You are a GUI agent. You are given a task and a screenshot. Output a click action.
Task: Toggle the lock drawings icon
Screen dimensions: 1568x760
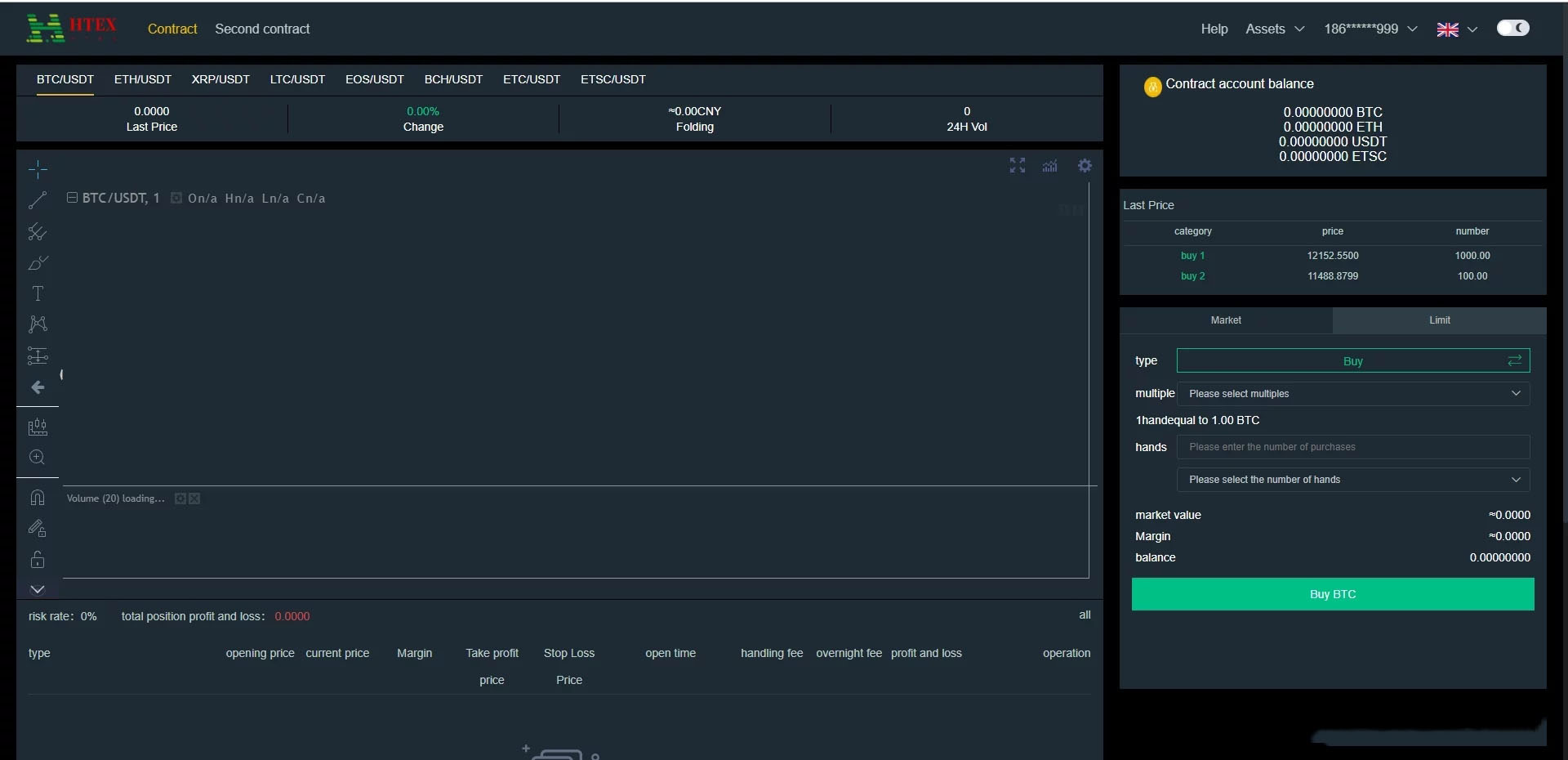tap(38, 560)
